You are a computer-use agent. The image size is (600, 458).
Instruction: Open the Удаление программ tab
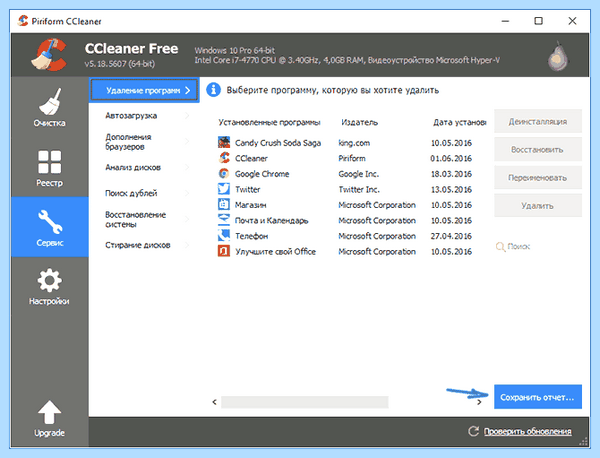[x=144, y=90]
